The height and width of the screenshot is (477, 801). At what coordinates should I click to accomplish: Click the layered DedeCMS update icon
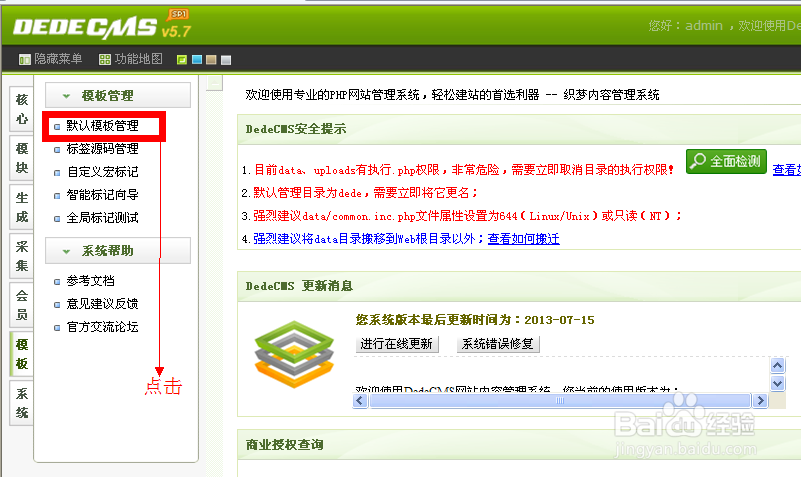point(294,354)
